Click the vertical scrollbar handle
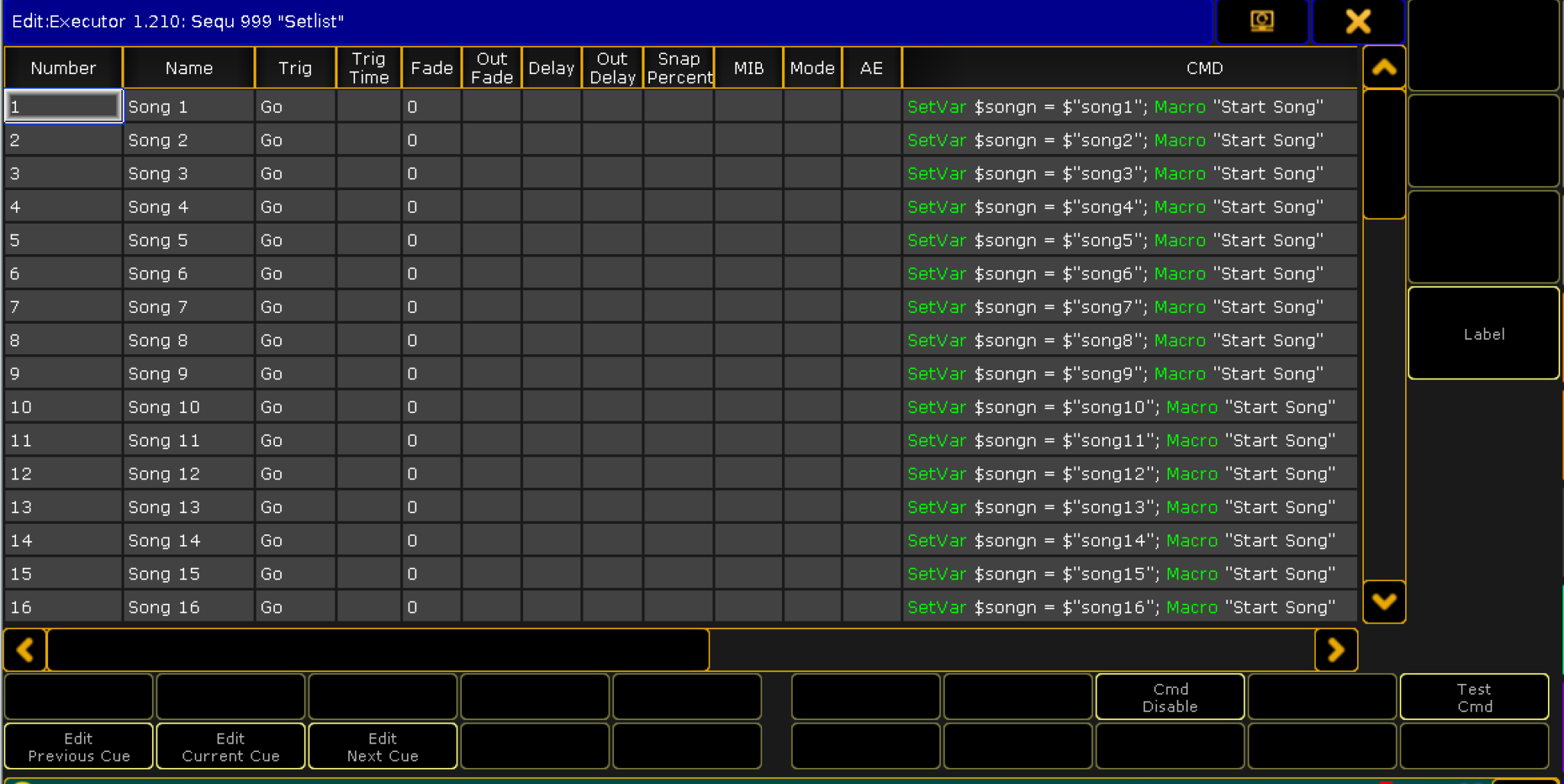This screenshot has width=1564, height=784. [x=1384, y=154]
